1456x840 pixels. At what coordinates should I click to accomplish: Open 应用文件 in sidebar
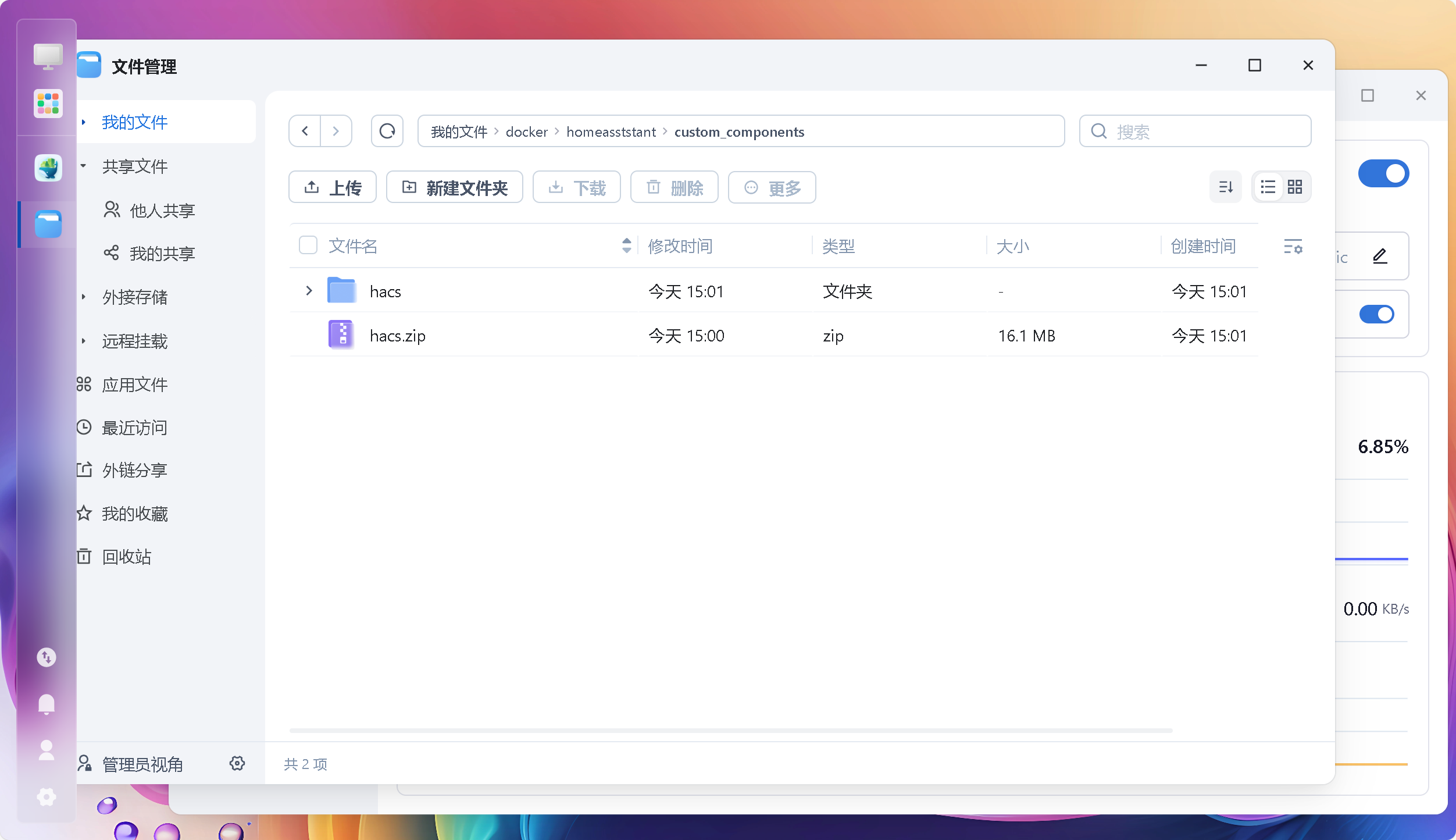point(122,384)
